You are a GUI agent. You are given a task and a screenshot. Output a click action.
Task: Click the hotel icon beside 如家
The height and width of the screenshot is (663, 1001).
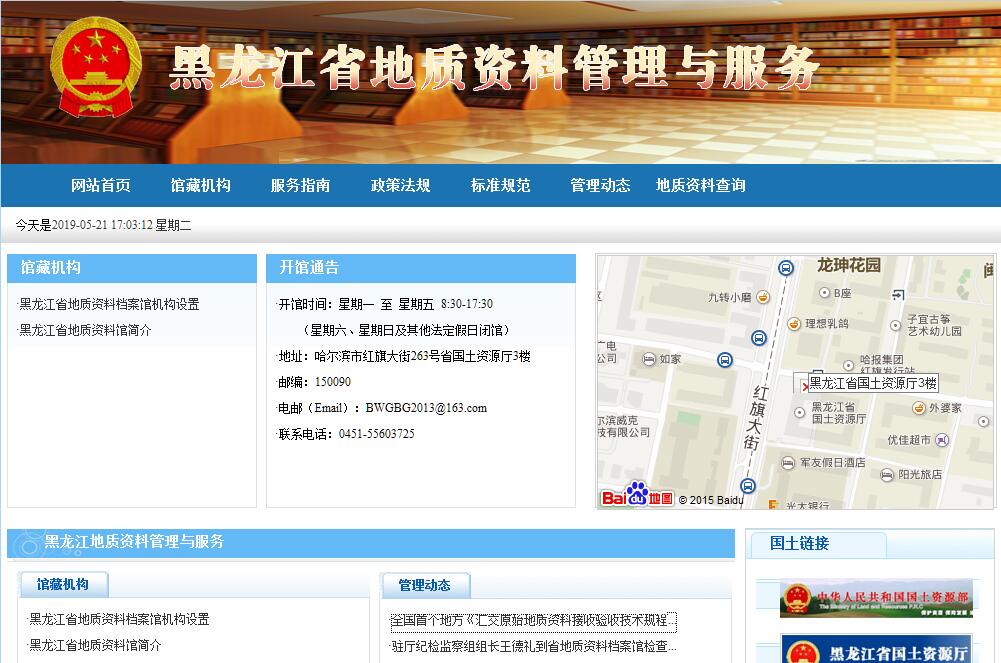pyautogui.click(x=649, y=359)
